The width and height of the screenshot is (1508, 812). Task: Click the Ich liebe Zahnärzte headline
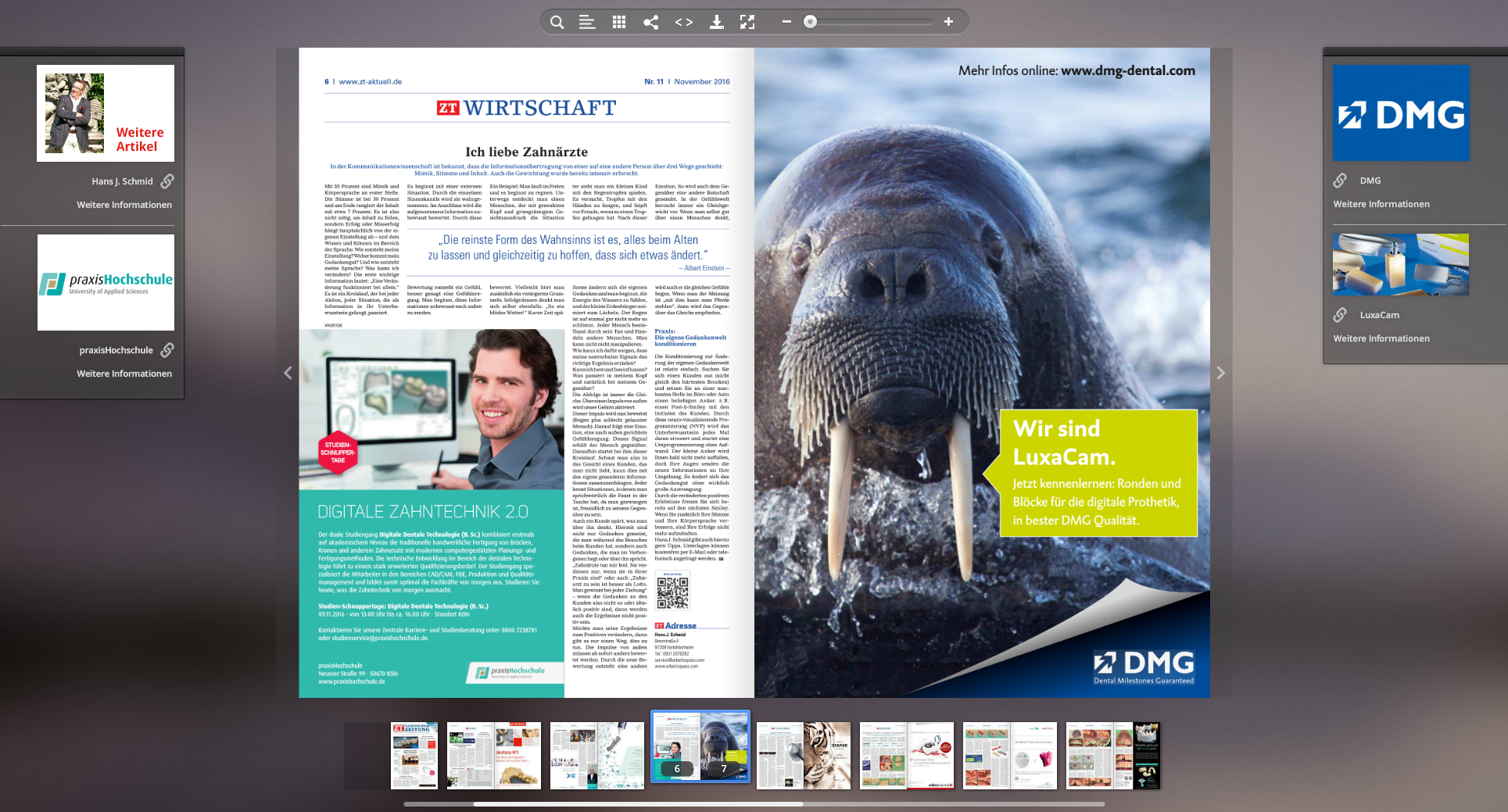coord(526,152)
